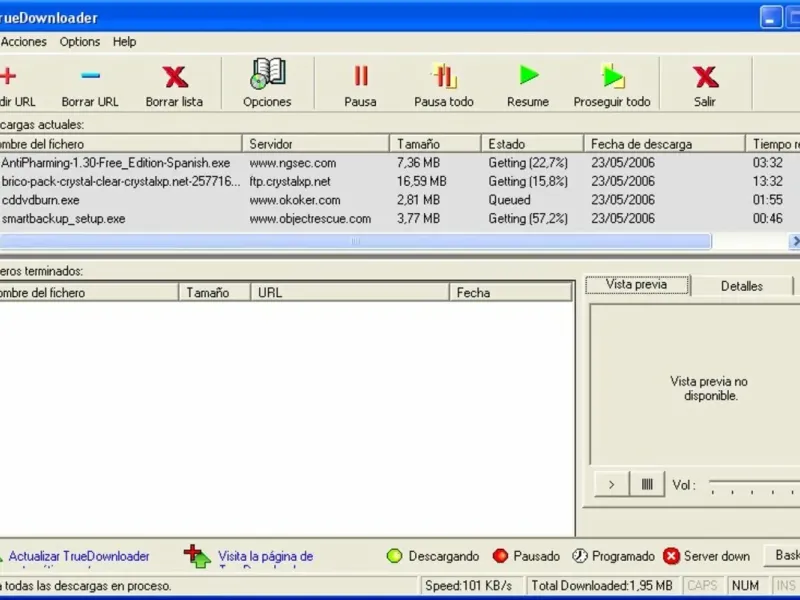800x600 pixels.
Task: Click the green Resume arrow icon
Action: point(529,75)
